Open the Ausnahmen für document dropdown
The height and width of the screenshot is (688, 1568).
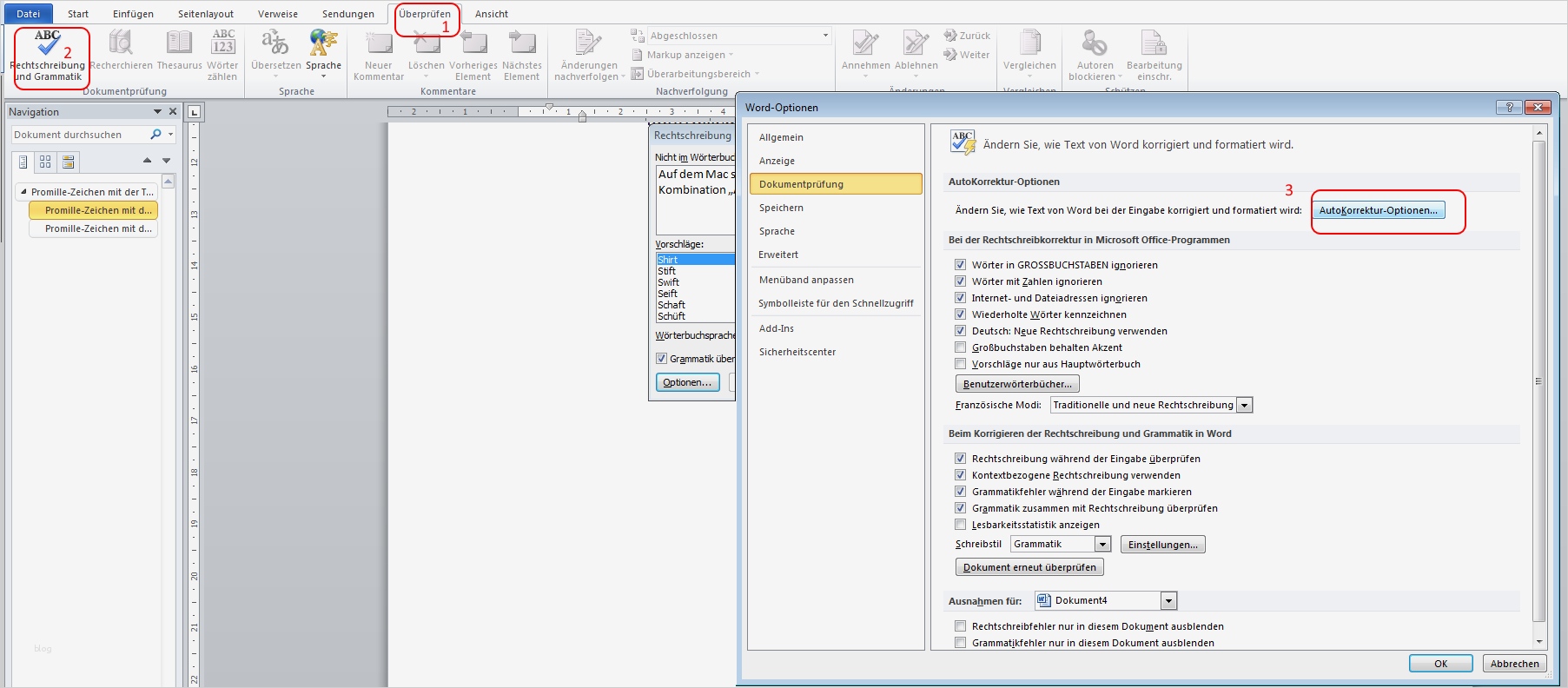click(1169, 600)
